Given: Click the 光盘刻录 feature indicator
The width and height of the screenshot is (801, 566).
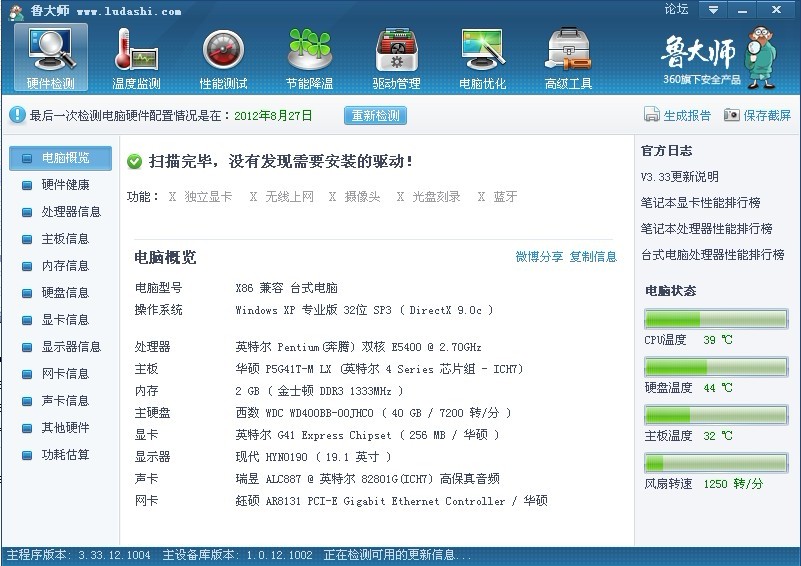Looking at the screenshot, I should pos(429,197).
